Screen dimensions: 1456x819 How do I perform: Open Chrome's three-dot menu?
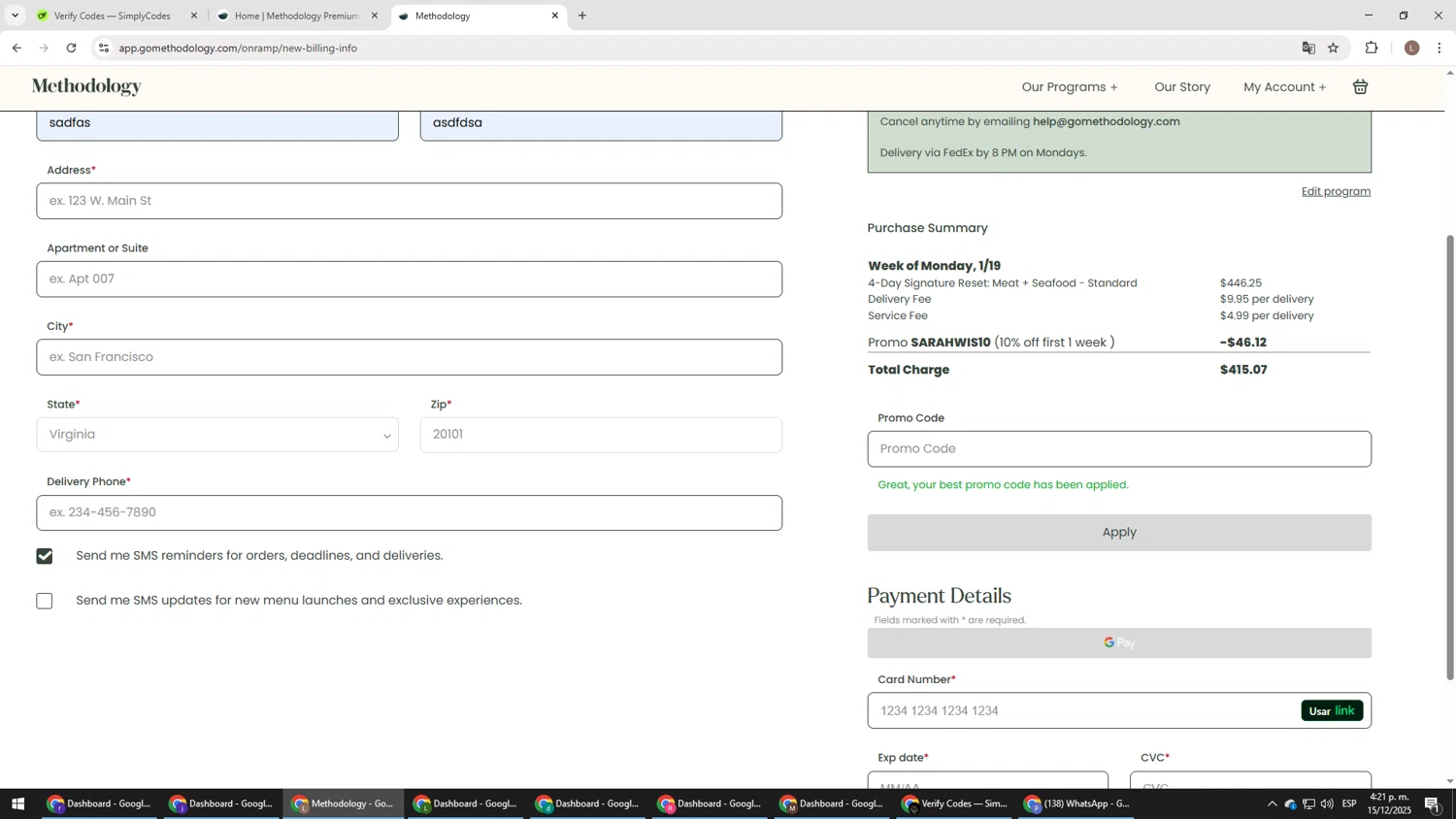click(1439, 48)
